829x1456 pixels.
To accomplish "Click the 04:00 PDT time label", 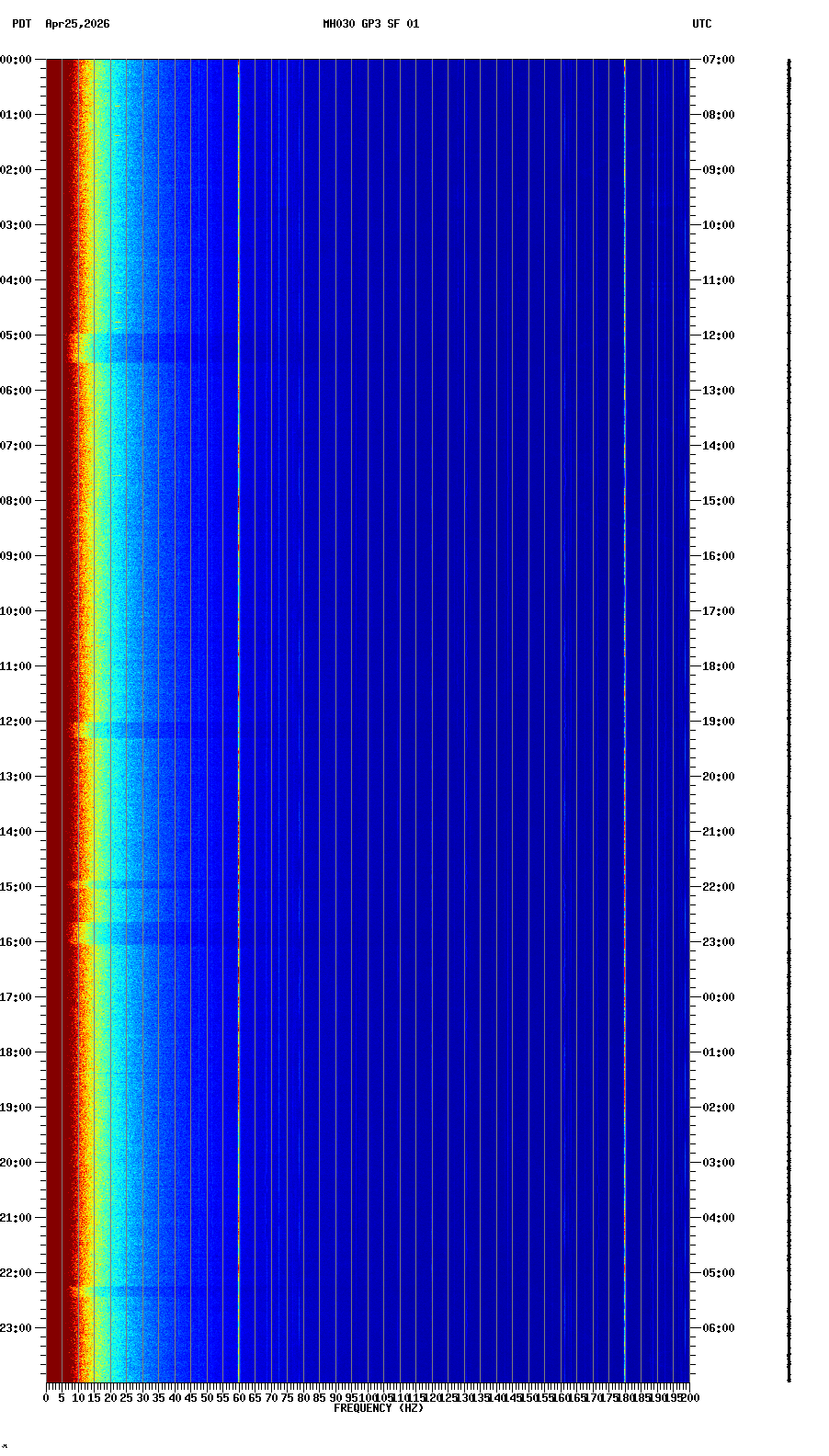I will [16, 280].
